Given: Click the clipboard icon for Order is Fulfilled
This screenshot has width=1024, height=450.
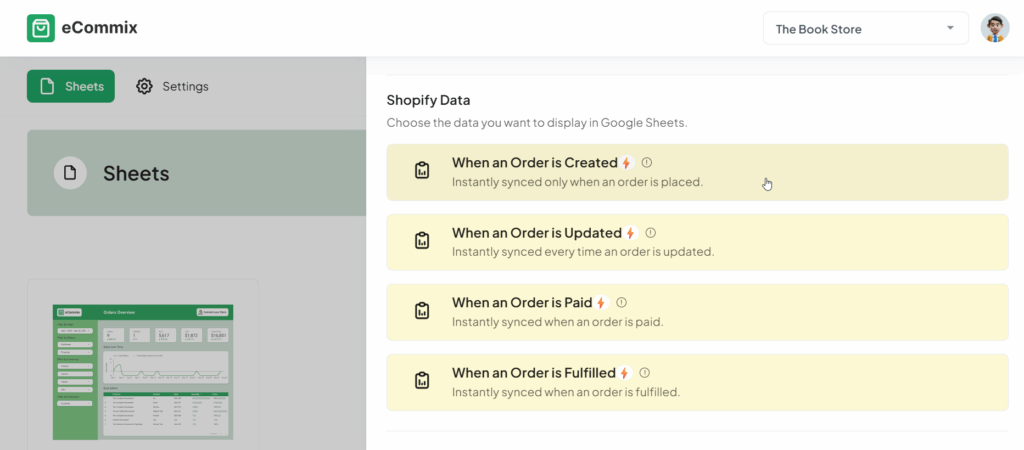Looking at the screenshot, I should [423, 381].
